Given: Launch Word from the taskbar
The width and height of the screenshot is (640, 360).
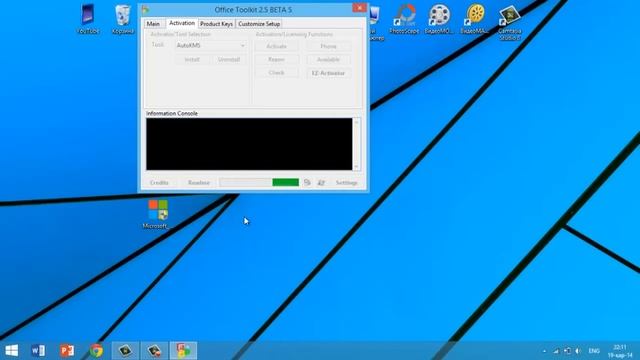Looking at the screenshot, I should [38, 350].
